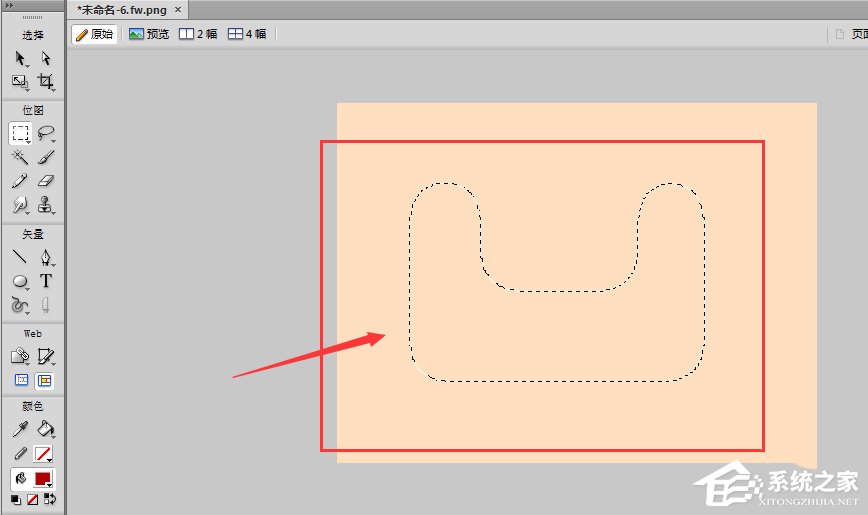Select the Eraser tool
This screenshot has width=868, height=515.
[46, 181]
